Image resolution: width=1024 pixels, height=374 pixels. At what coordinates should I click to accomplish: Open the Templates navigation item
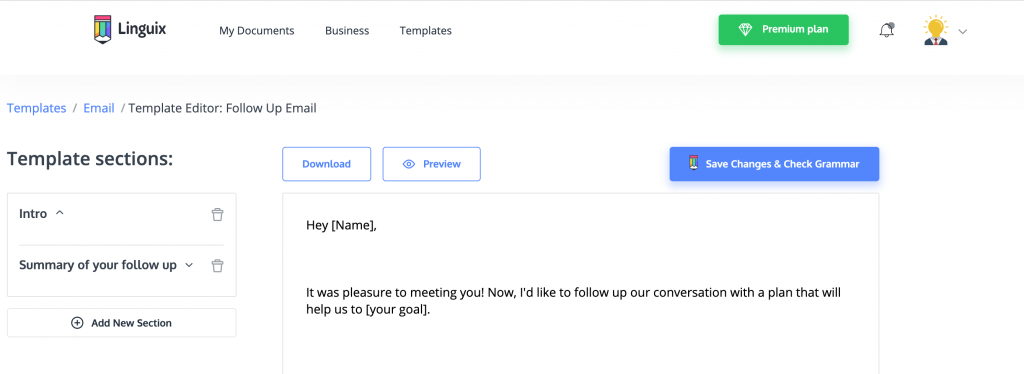[x=425, y=31]
